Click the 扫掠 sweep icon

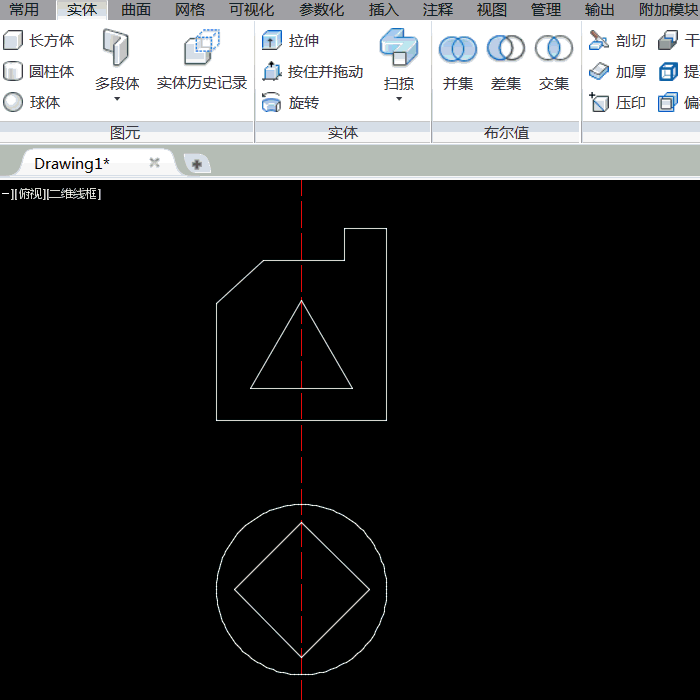coord(399,47)
